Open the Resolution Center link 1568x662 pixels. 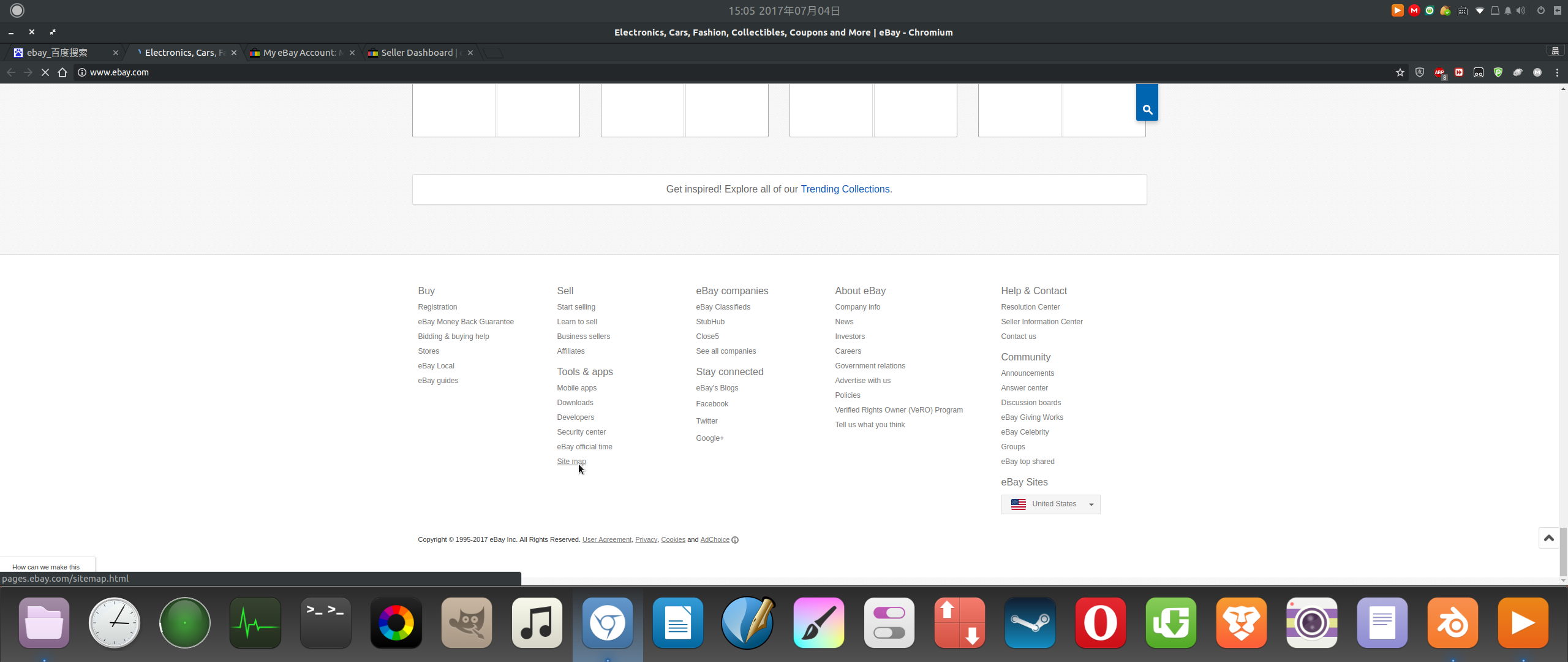[1030, 307]
